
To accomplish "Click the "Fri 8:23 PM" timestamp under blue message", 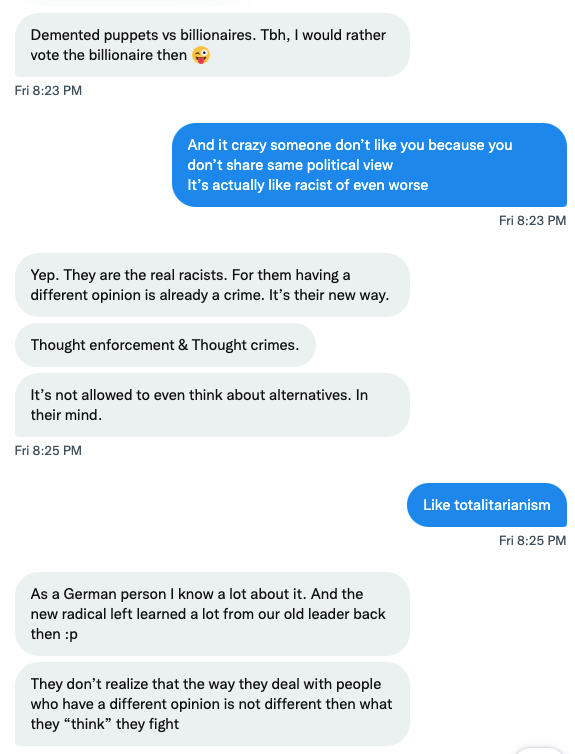I will coord(532,220).
